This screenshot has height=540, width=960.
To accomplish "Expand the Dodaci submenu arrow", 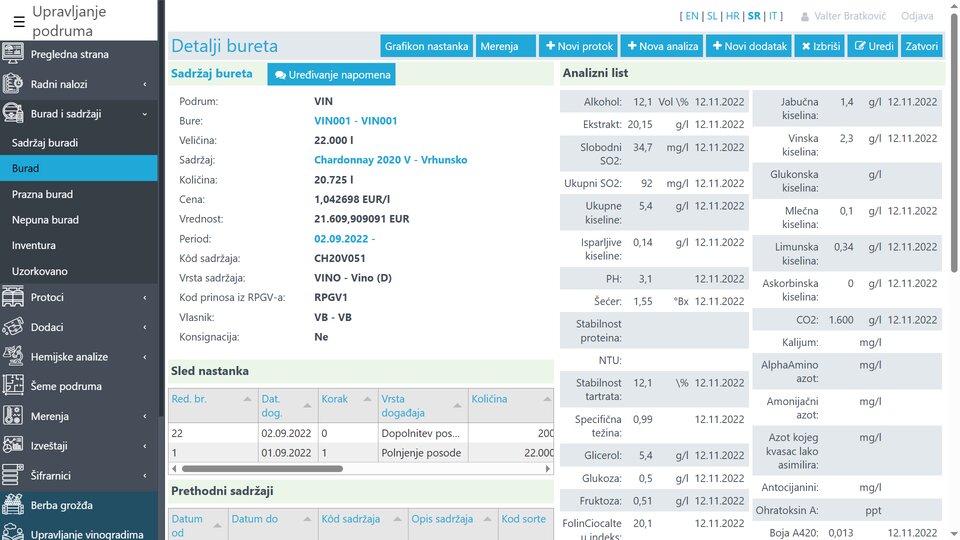I will tap(144, 327).
